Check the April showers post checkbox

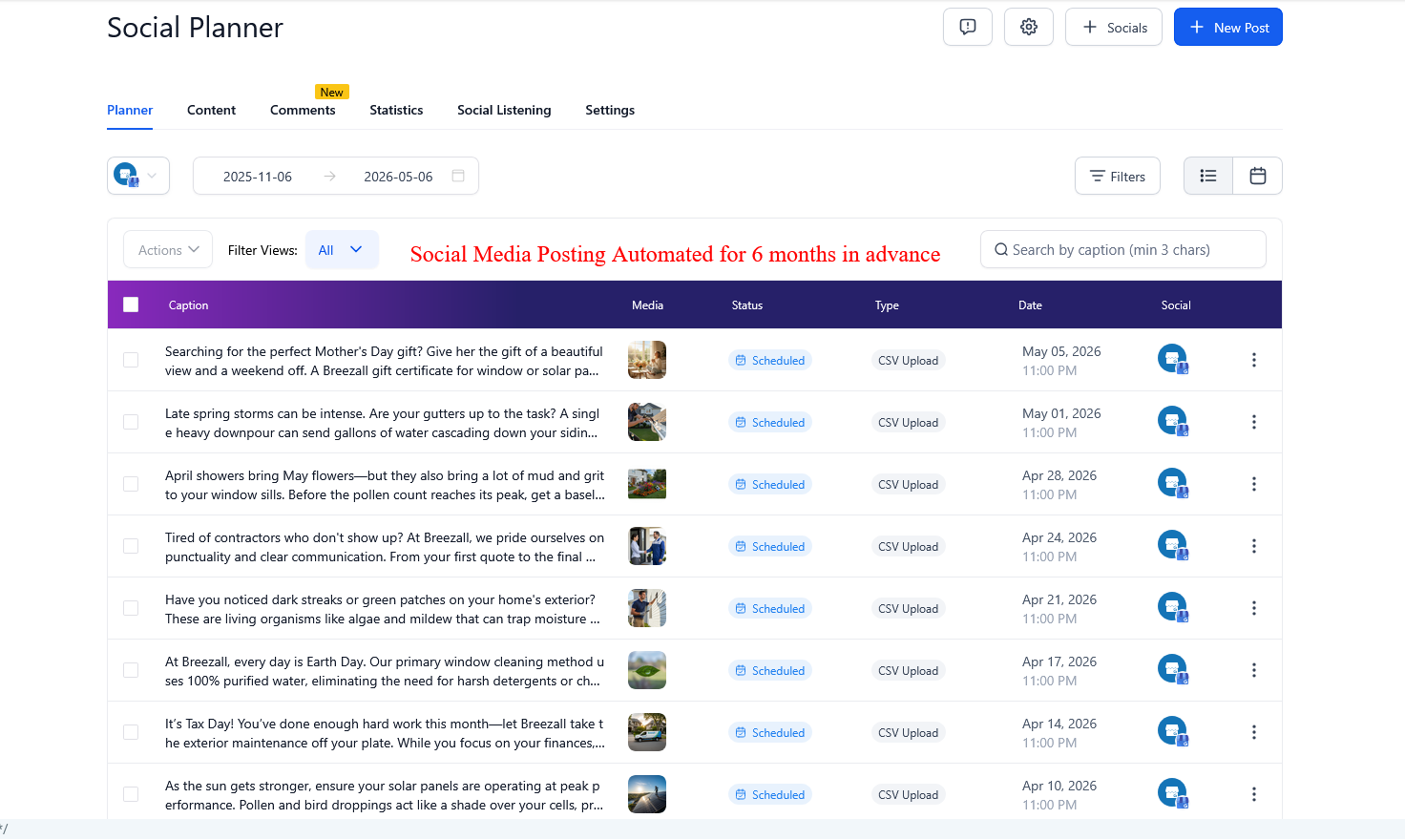pyautogui.click(x=131, y=484)
